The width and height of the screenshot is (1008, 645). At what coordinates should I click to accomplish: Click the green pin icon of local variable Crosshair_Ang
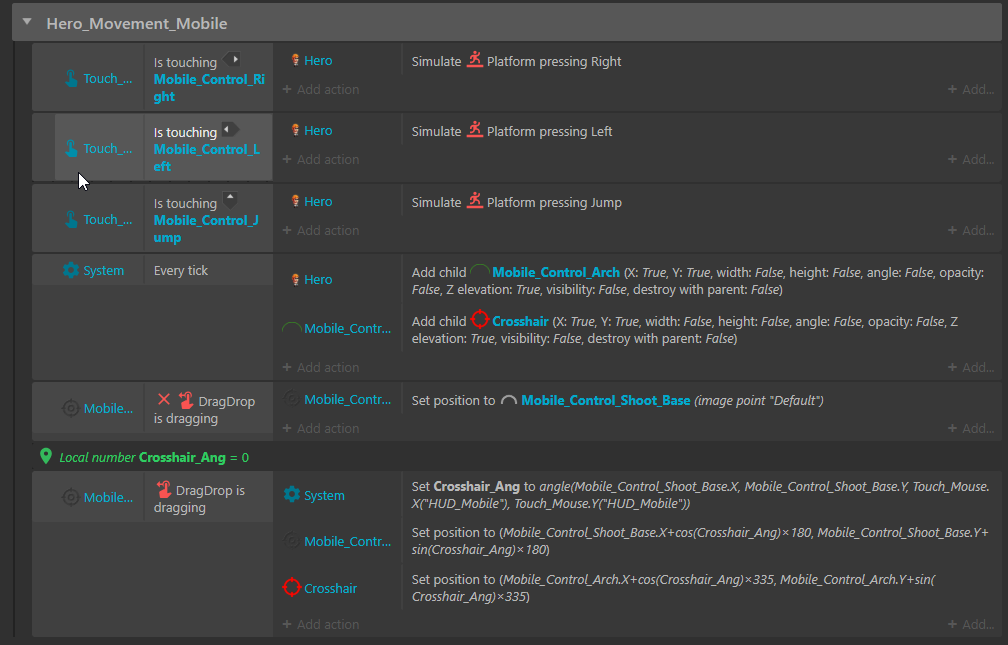coord(46,457)
